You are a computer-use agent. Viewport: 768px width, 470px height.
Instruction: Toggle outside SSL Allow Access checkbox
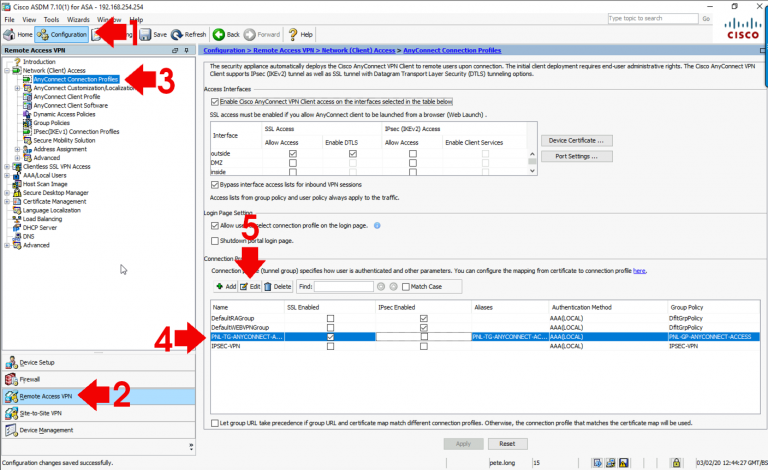pos(293,154)
